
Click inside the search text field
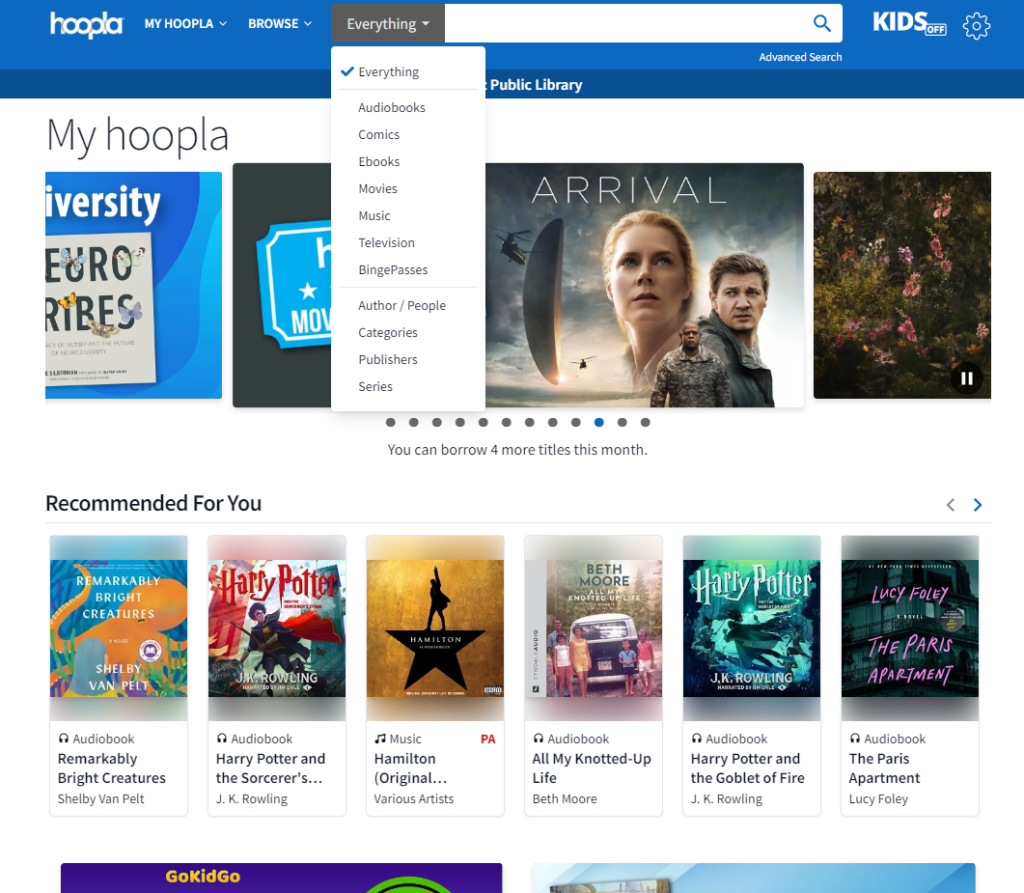(626, 24)
